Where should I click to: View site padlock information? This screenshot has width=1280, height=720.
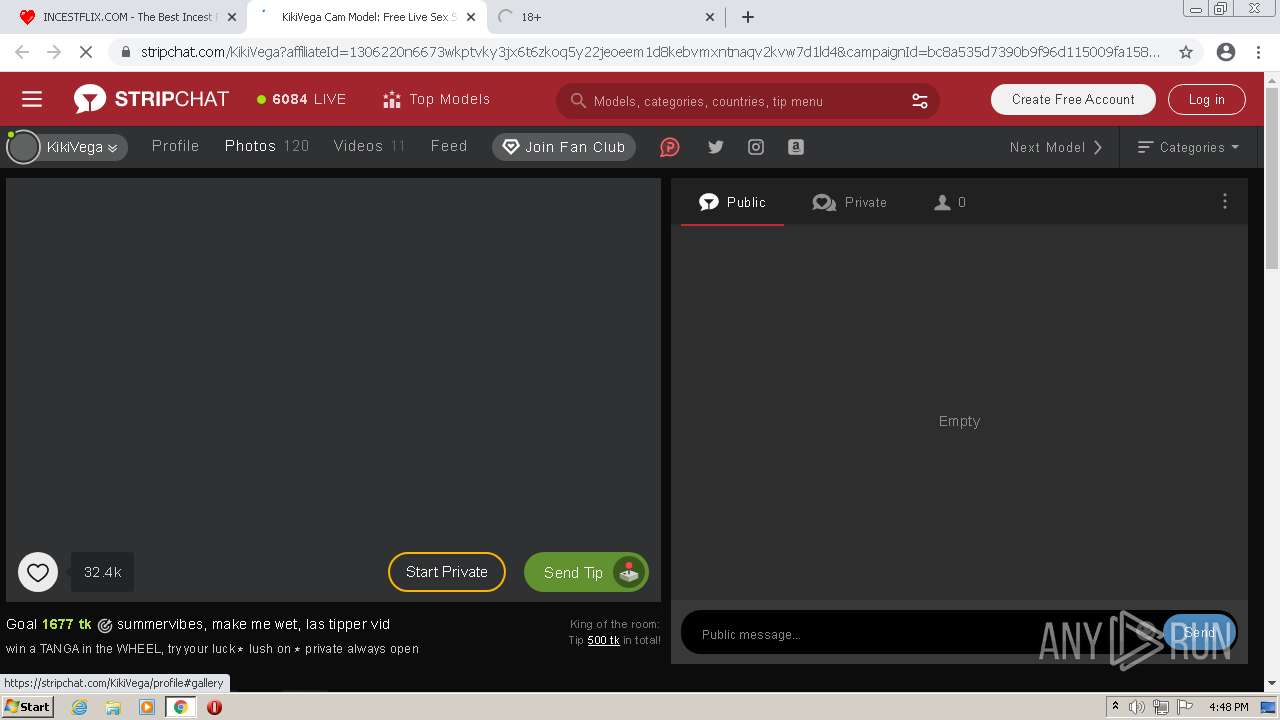125,52
